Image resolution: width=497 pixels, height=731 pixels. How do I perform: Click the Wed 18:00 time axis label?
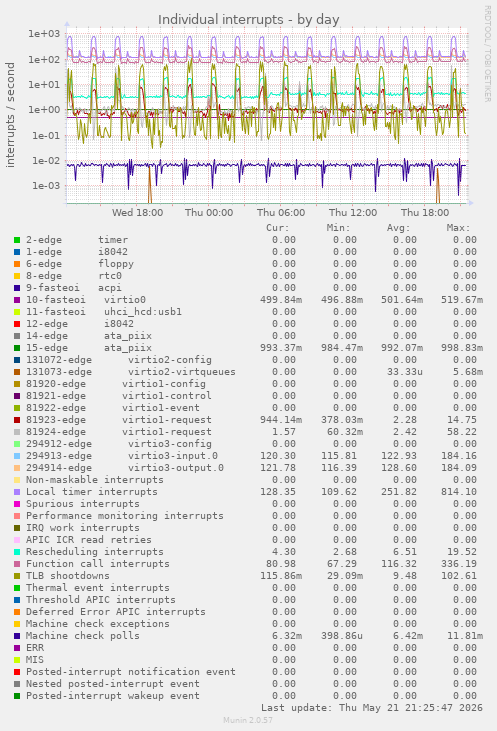coord(138,213)
